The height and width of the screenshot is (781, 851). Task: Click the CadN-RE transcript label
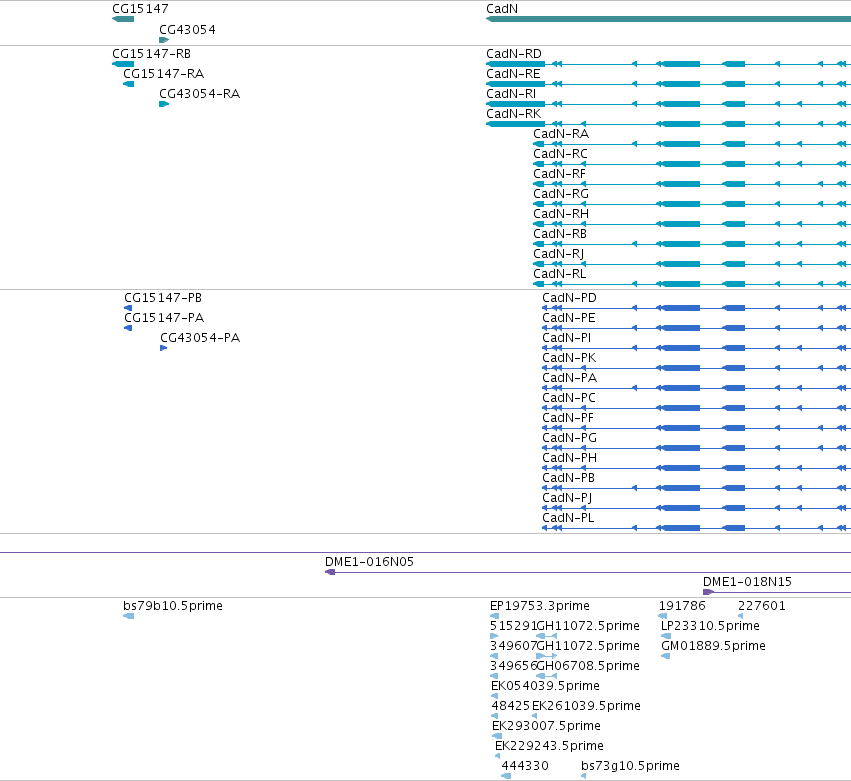click(513, 74)
